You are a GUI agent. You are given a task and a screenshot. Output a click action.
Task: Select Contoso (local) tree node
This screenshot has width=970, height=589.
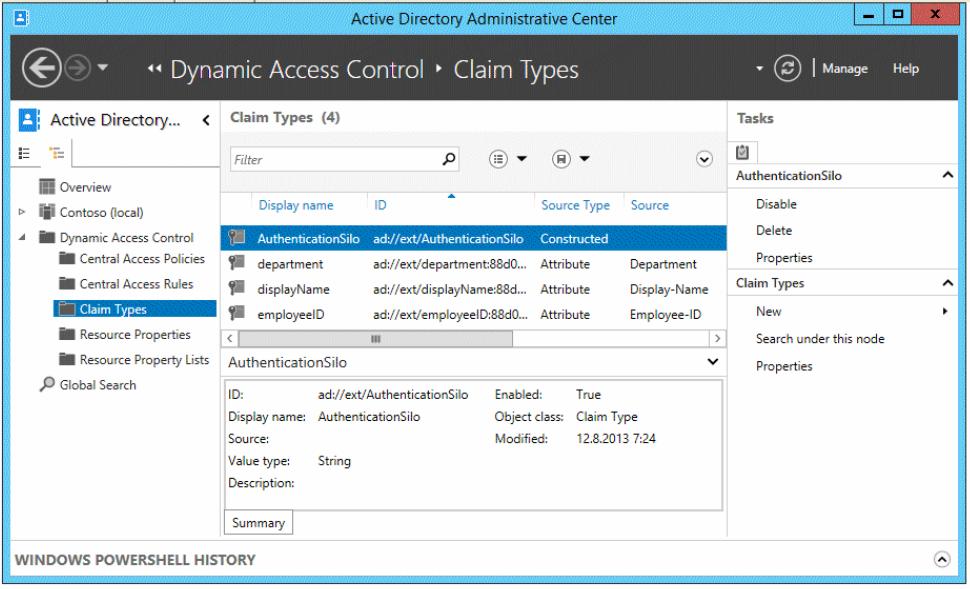click(101, 212)
